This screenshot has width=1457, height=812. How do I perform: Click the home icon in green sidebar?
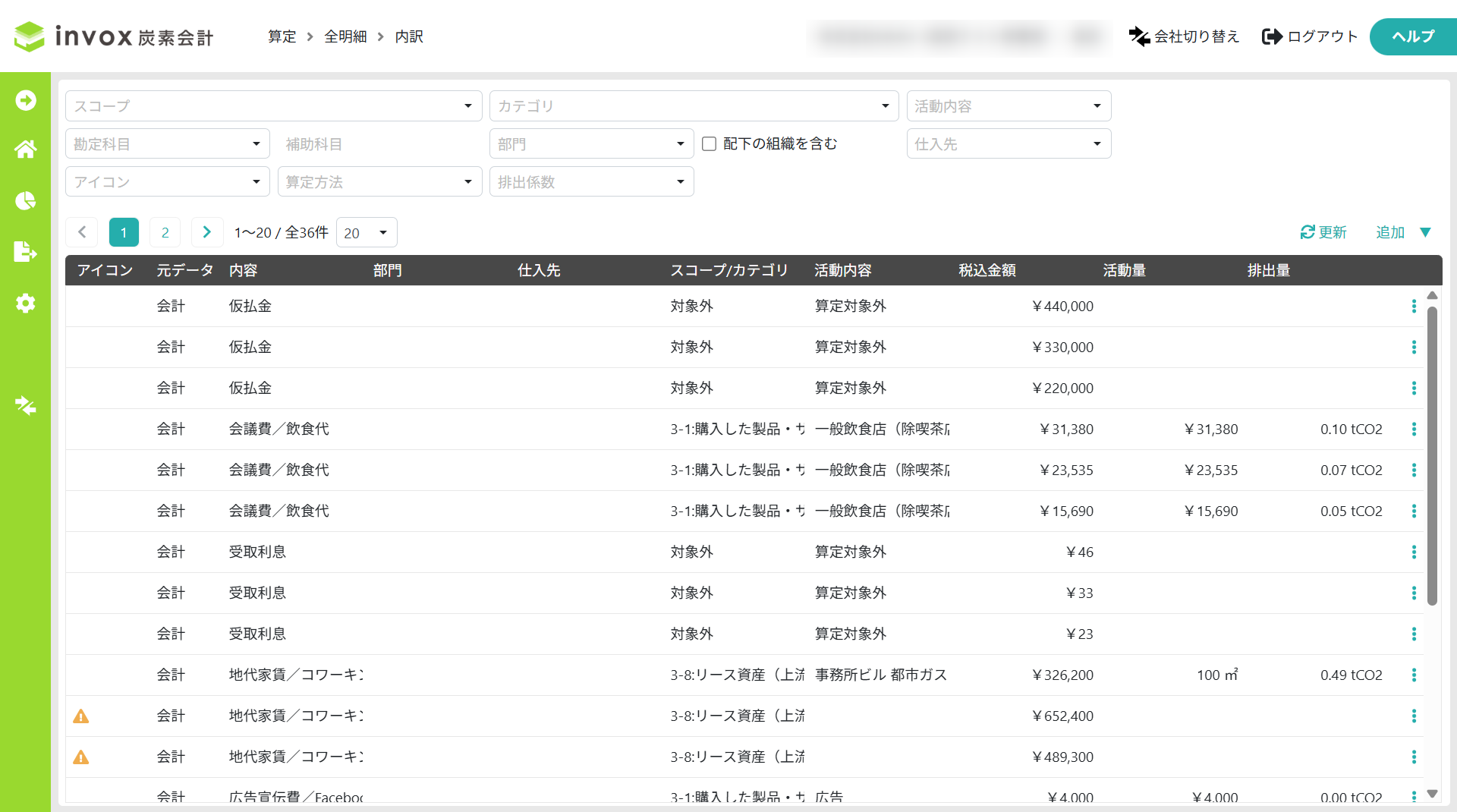(25, 149)
